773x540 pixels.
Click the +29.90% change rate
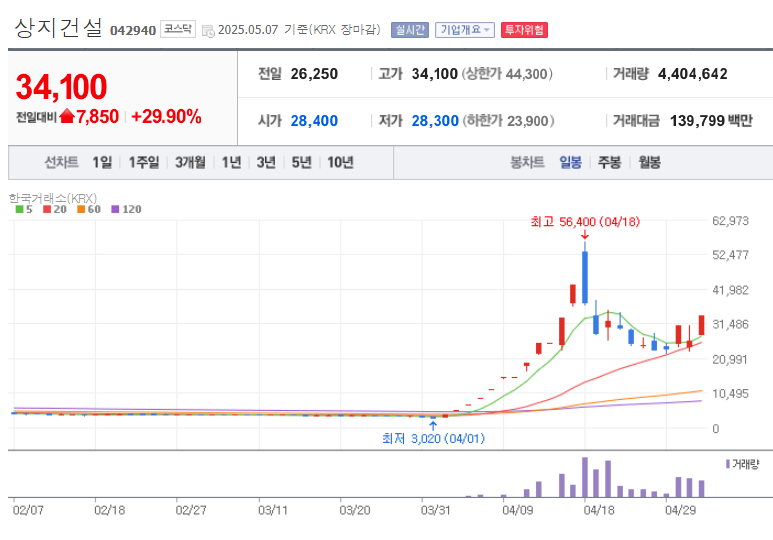click(166, 117)
